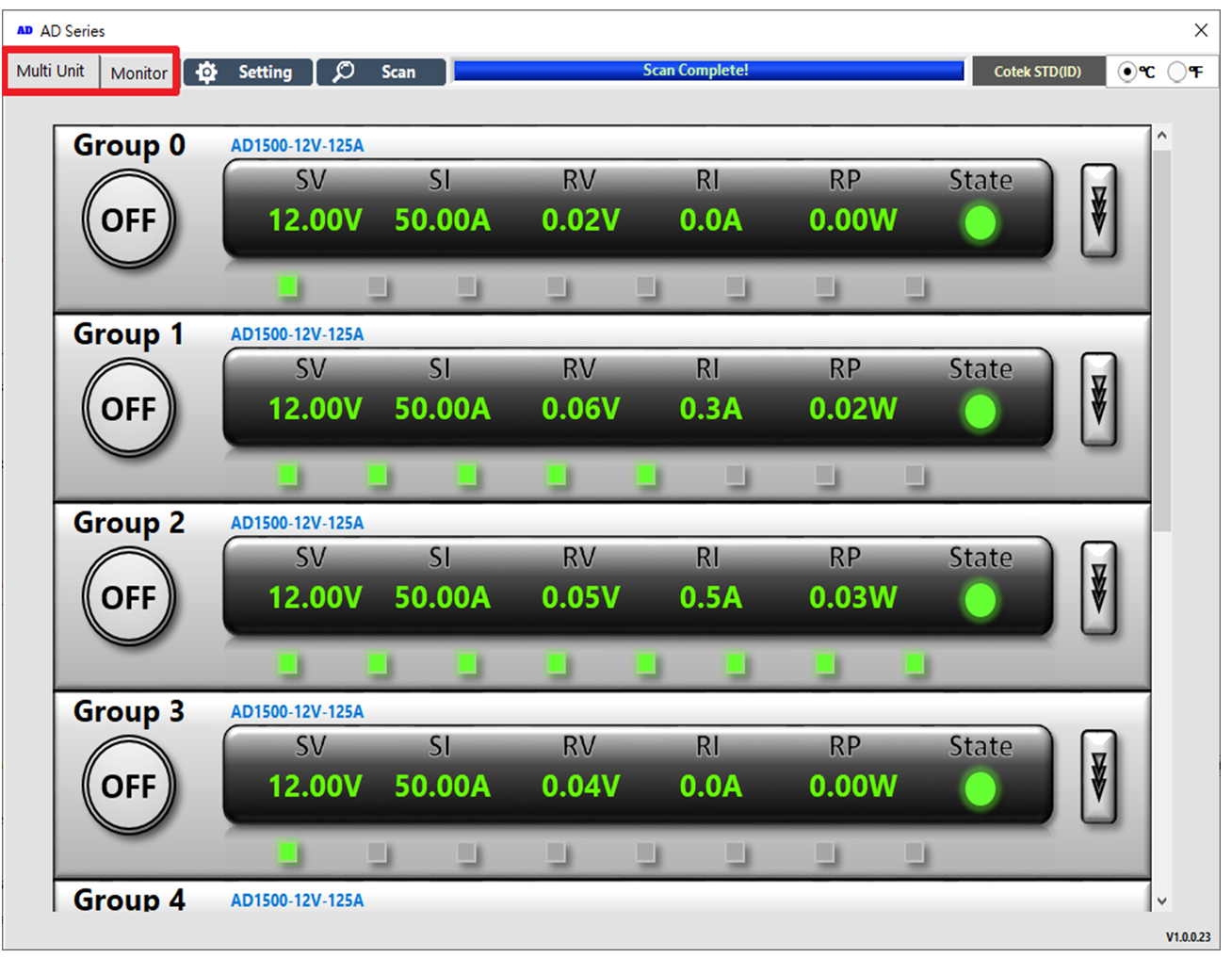Select the last gray unit indicator in Group 1
Screen dimensions: 1232x958
click(914, 474)
